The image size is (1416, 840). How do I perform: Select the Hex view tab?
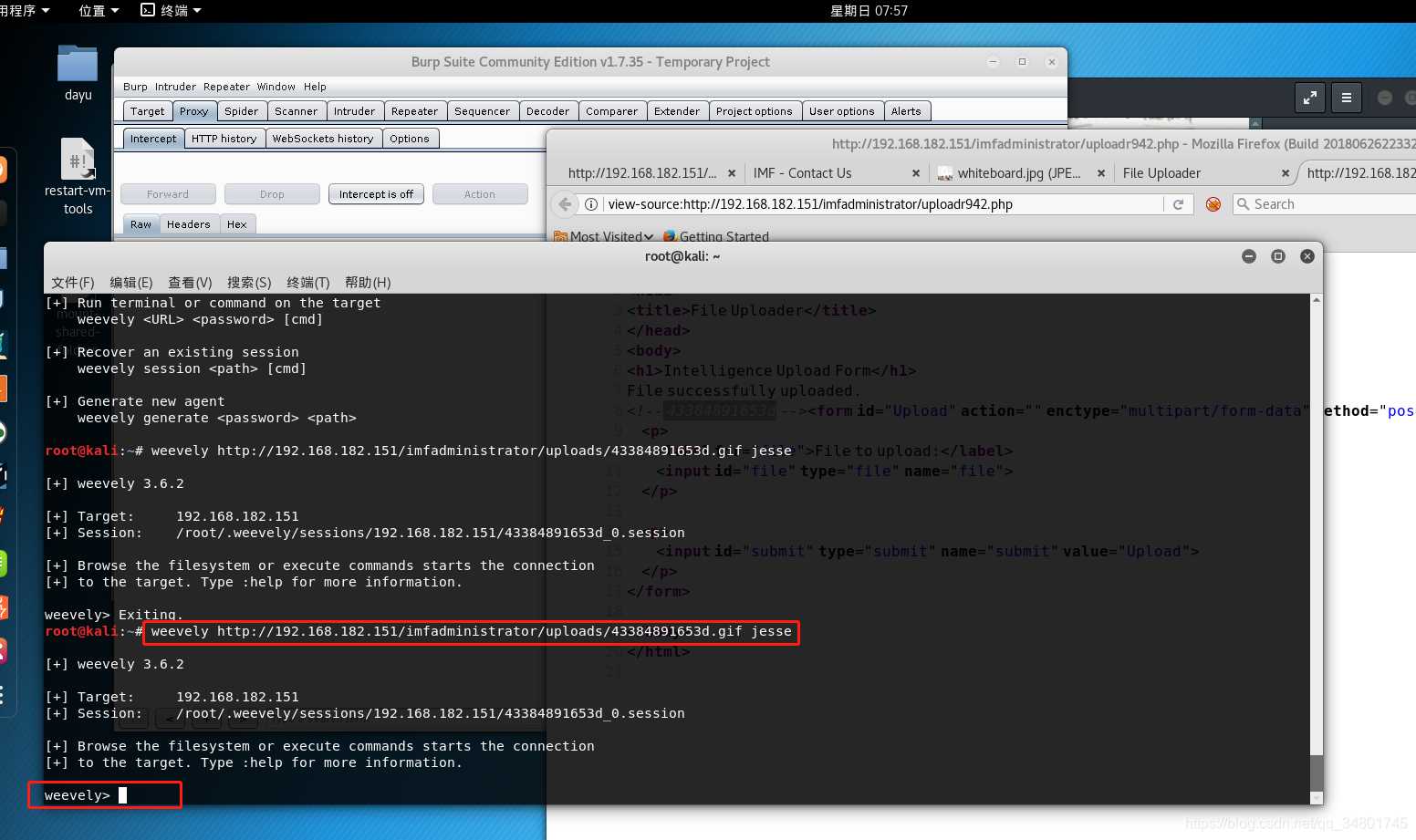[x=236, y=224]
